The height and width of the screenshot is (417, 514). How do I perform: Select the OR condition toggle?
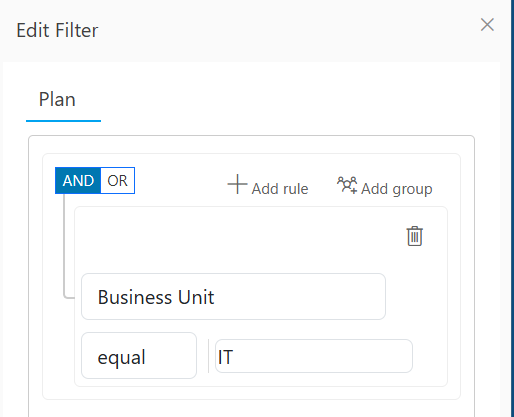117,181
